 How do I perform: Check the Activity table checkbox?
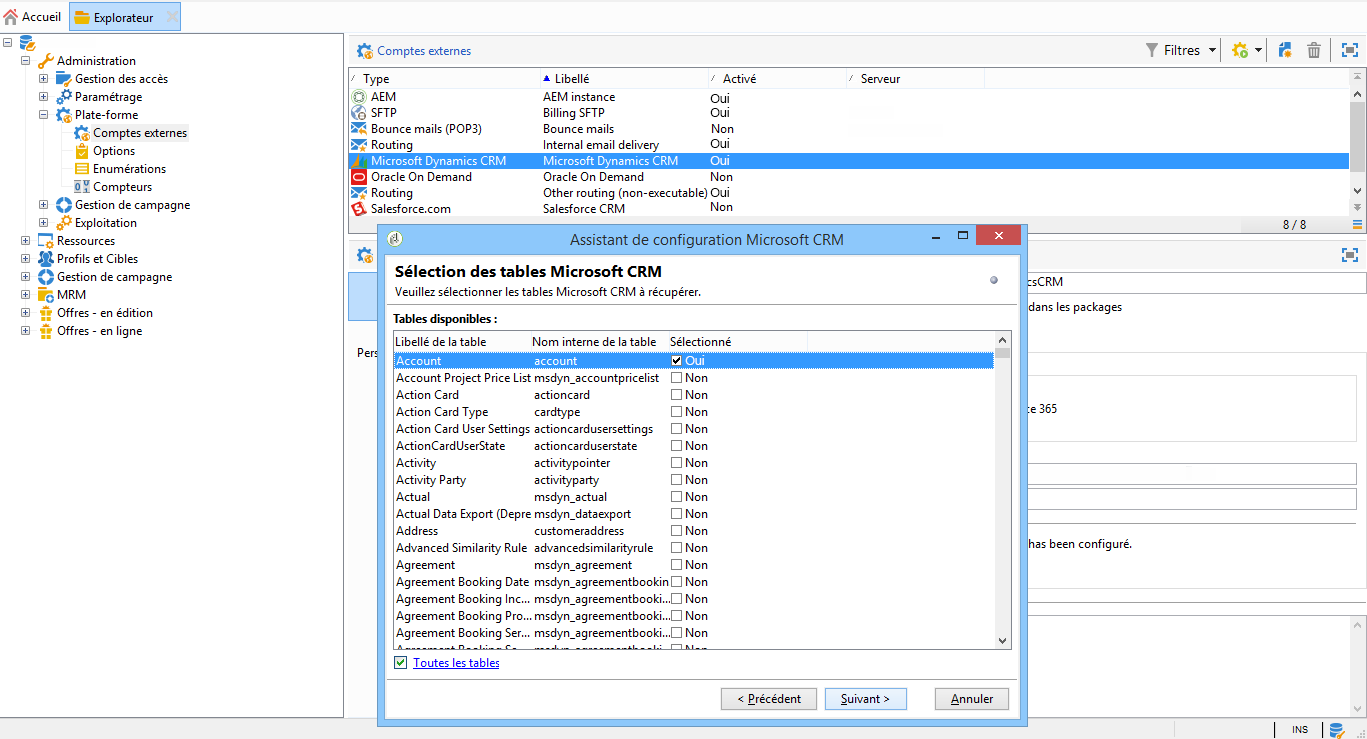tap(677, 463)
